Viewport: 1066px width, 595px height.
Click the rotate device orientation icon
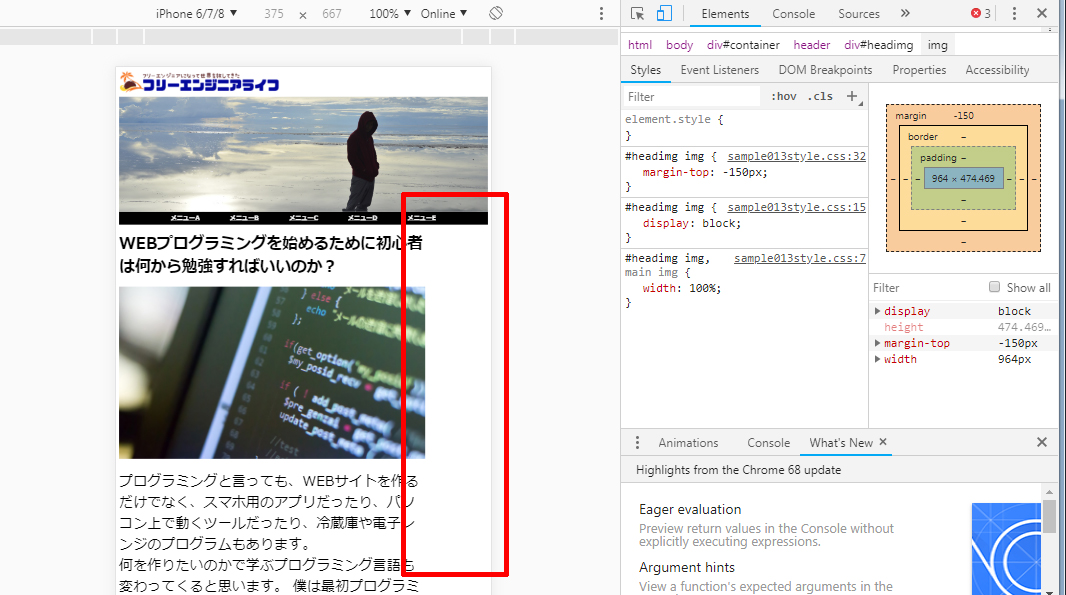(x=496, y=14)
